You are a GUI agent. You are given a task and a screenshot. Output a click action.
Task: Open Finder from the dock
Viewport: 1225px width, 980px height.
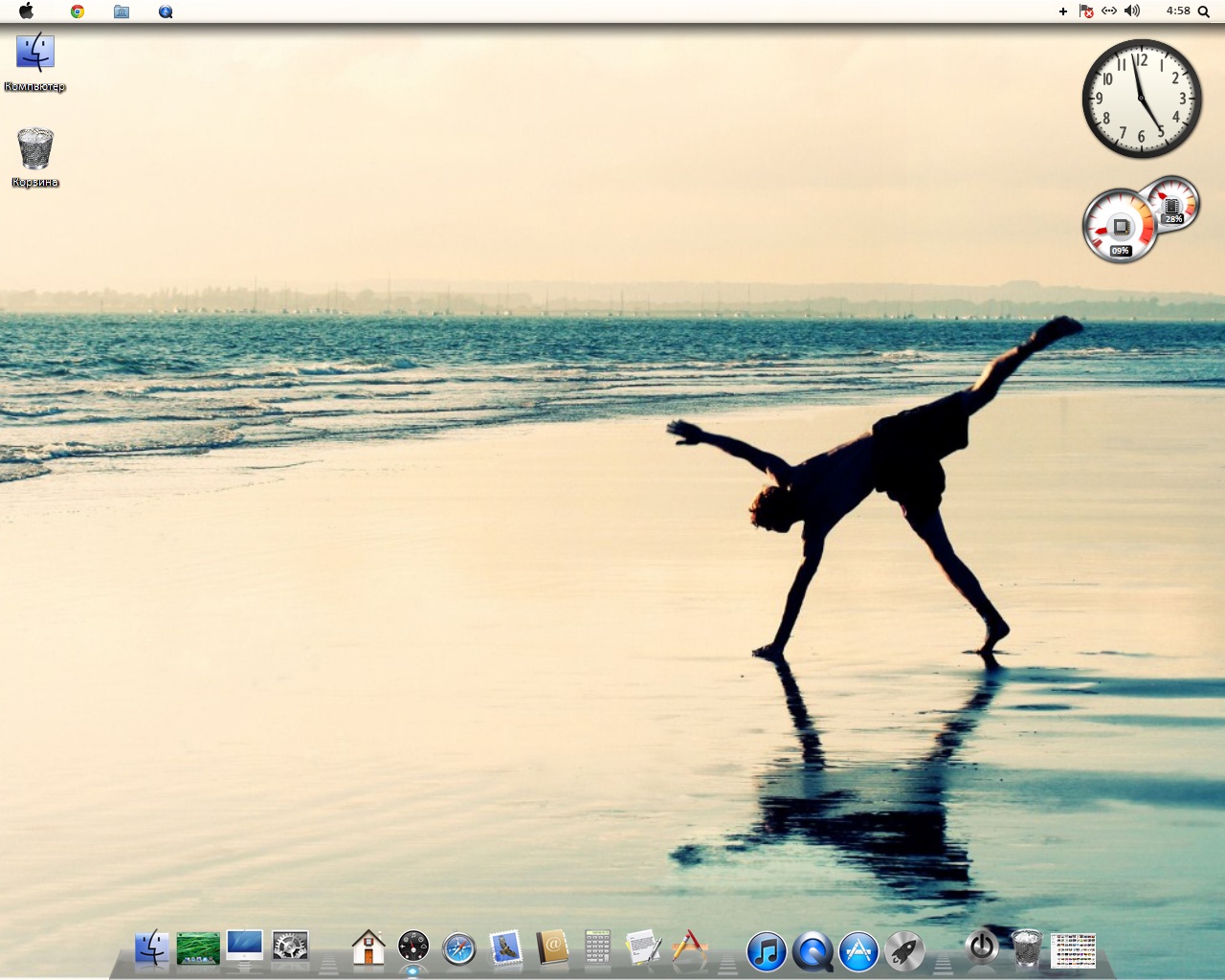(151, 948)
